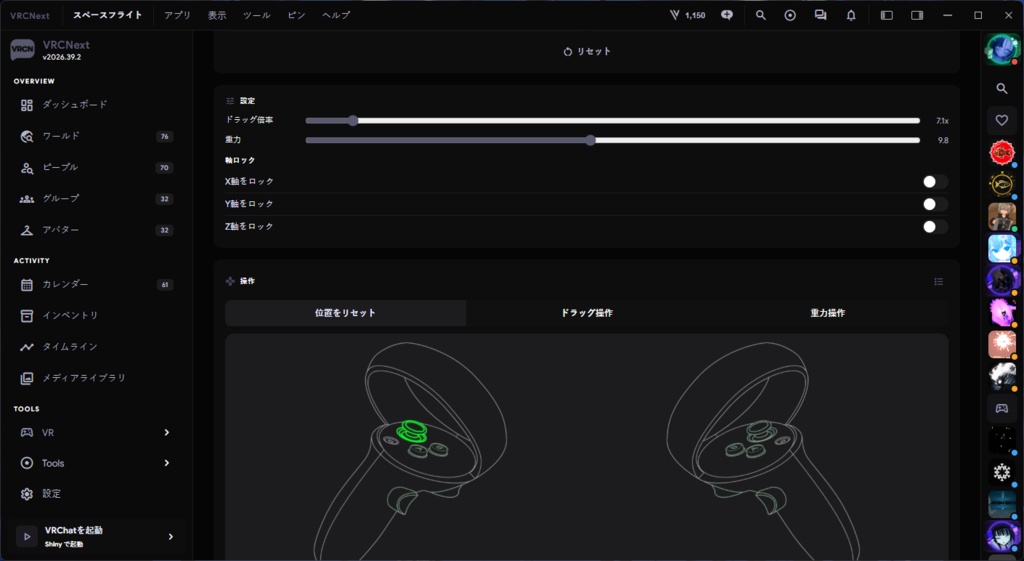Click the V credits balance 1,150
1024x561 pixels.
(x=688, y=15)
